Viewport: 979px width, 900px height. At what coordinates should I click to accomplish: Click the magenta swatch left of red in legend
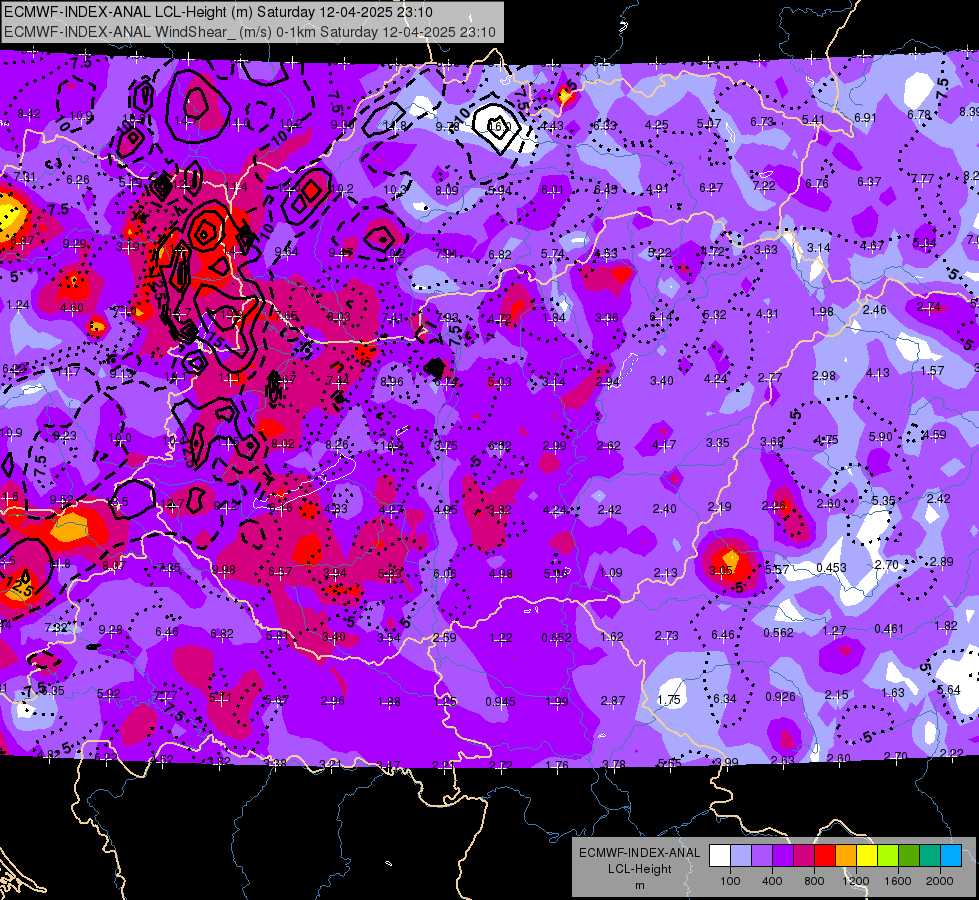(x=804, y=856)
